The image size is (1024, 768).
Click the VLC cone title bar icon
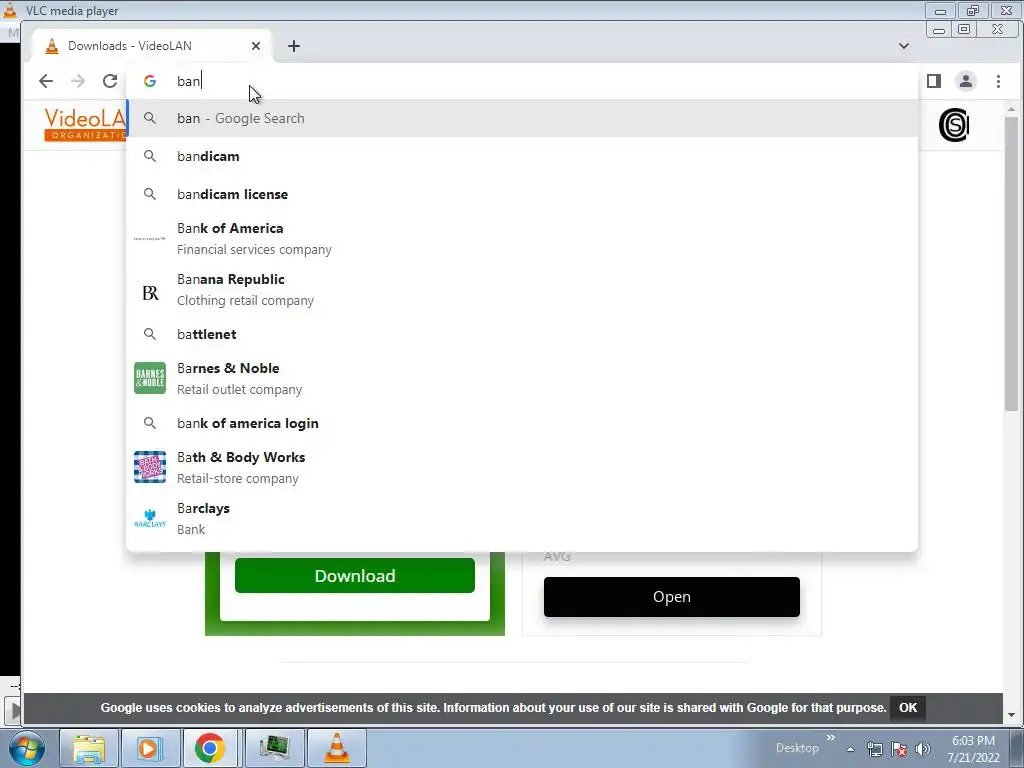pos(10,10)
